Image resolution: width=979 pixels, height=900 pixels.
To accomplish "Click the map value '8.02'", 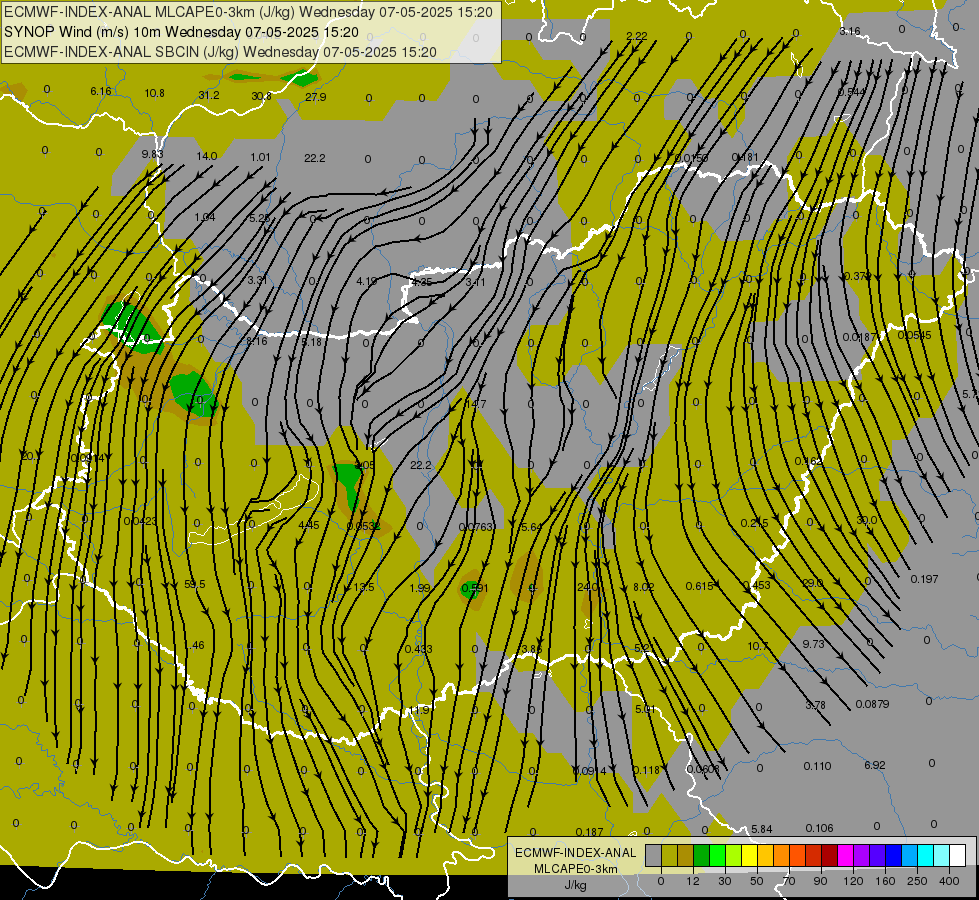I will tap(643, 586).
